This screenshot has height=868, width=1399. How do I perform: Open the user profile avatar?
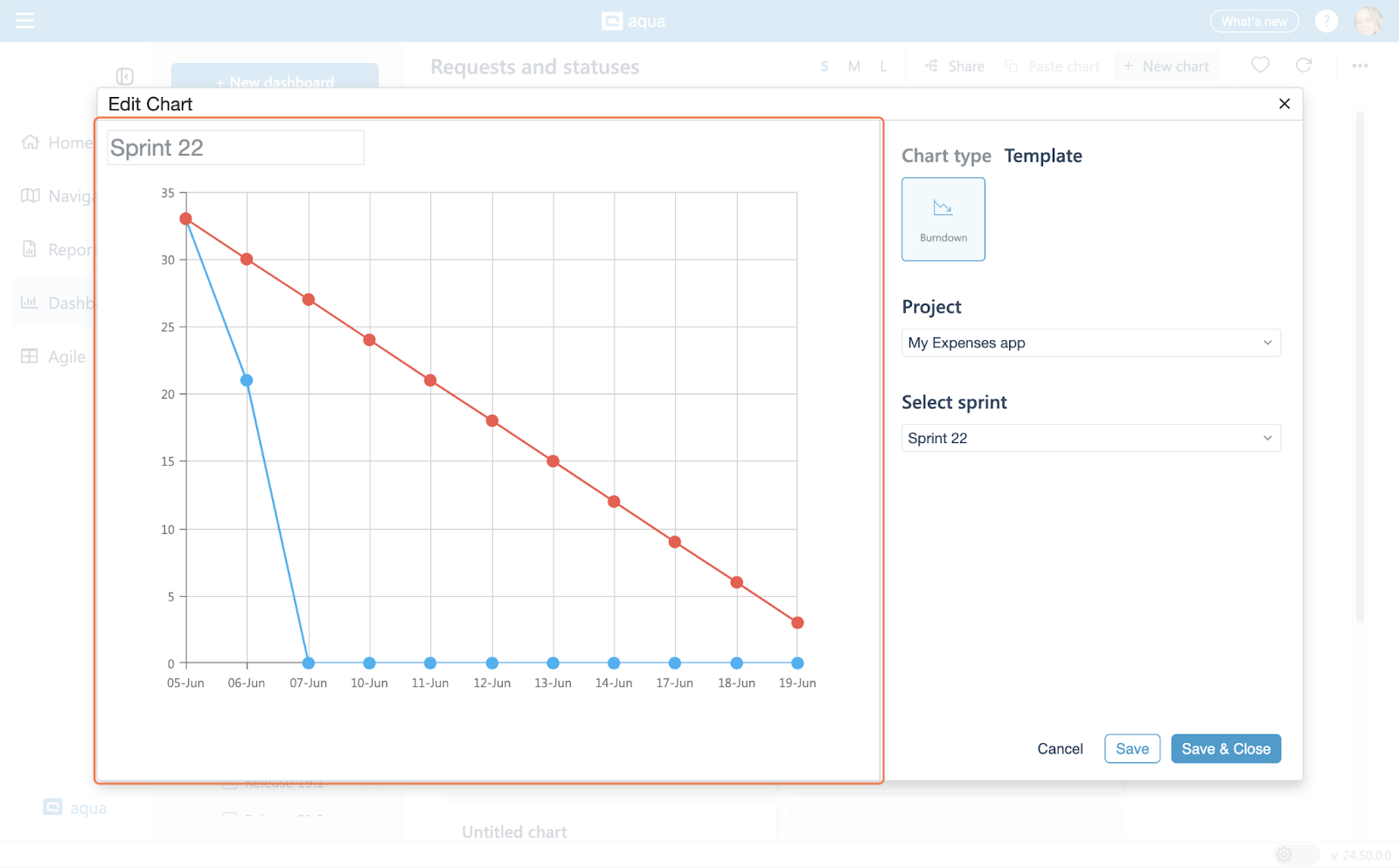1368,21
